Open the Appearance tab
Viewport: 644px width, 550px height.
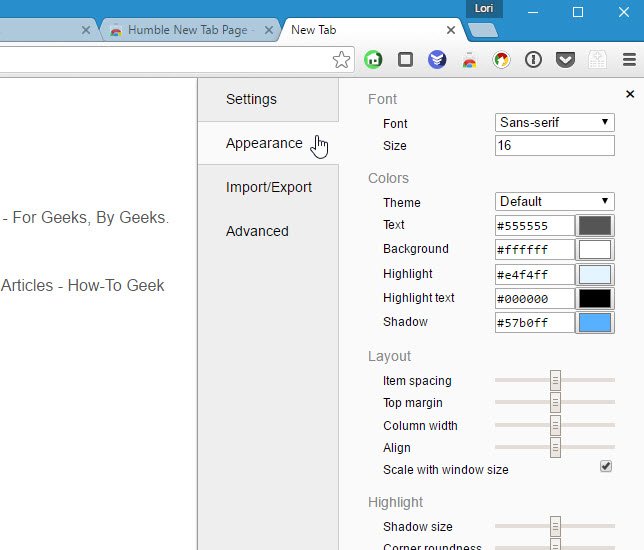point(264,143)
